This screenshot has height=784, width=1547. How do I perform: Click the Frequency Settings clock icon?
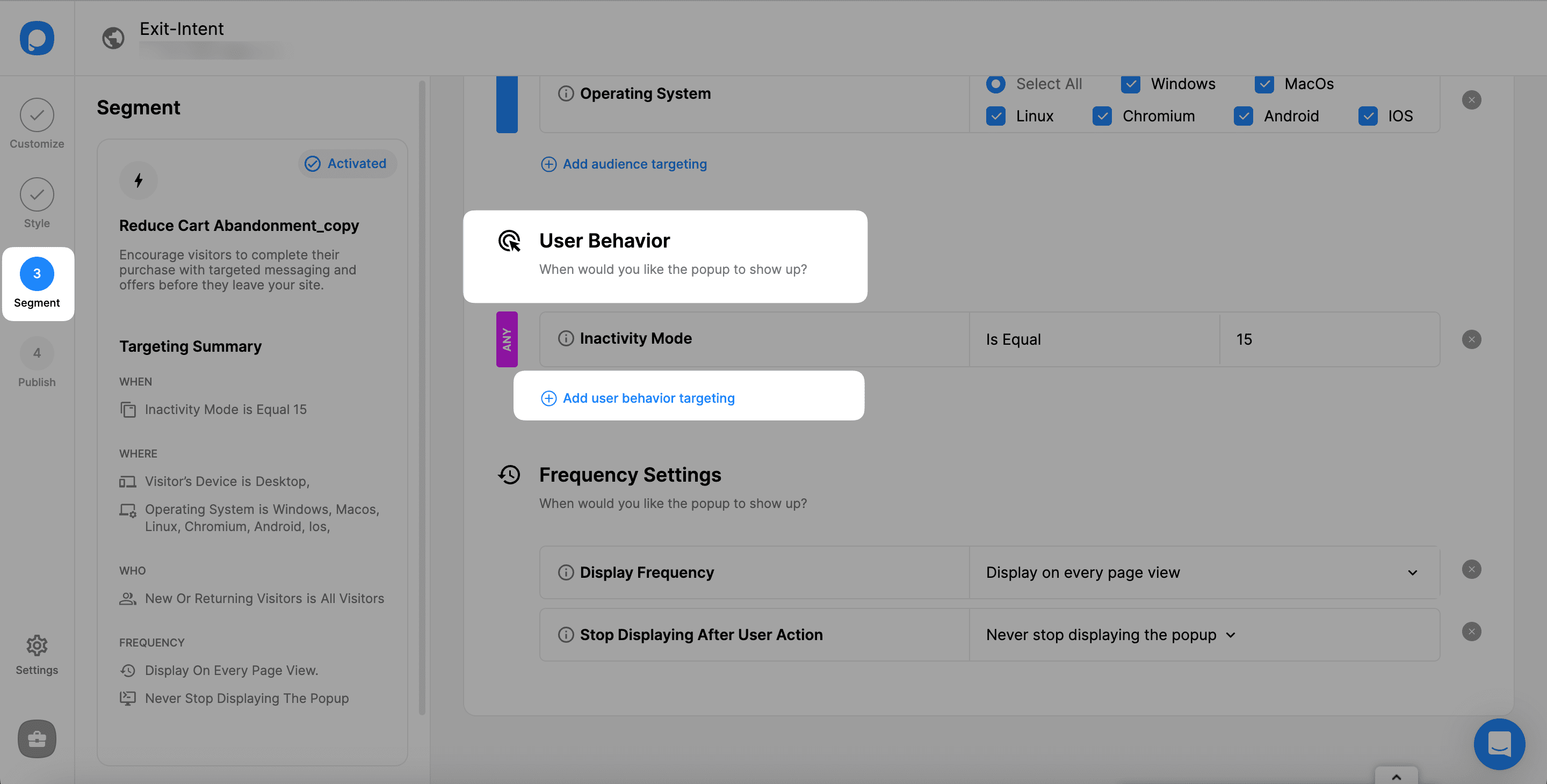click(510, 475)
